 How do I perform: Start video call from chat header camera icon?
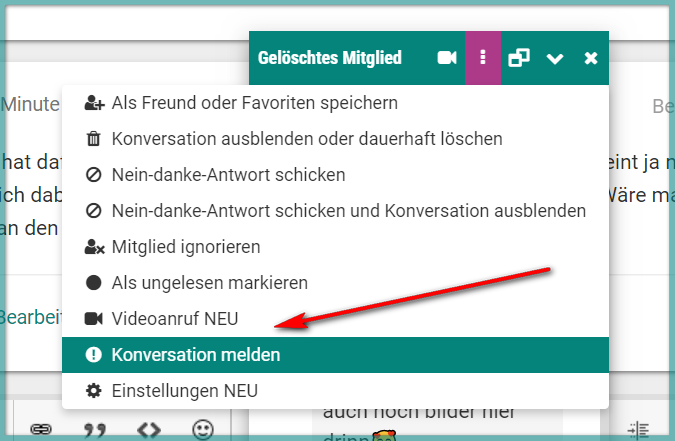[447, 58]
